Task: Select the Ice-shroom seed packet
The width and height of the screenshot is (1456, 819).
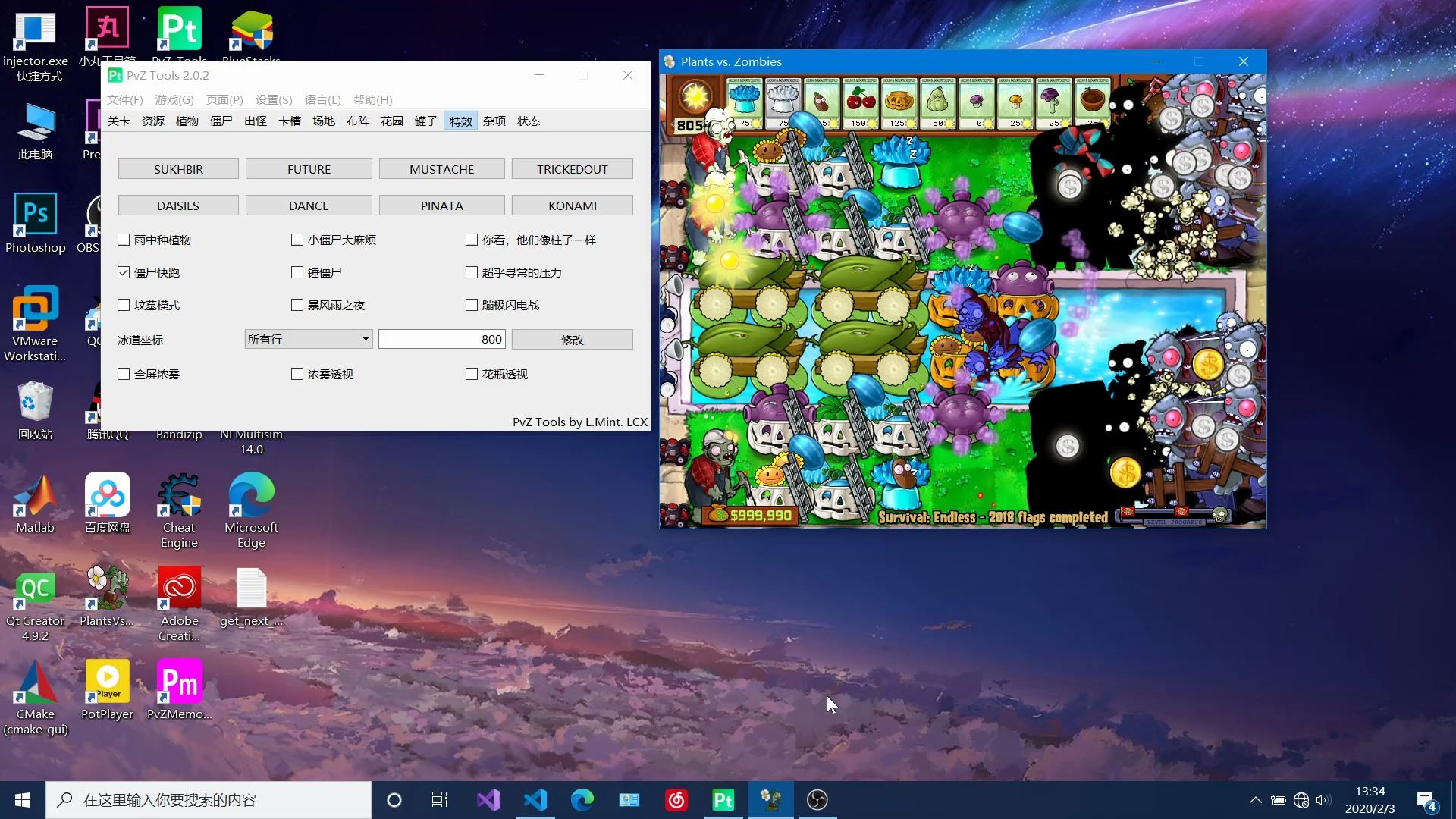Action: click(x=745, y=102)
